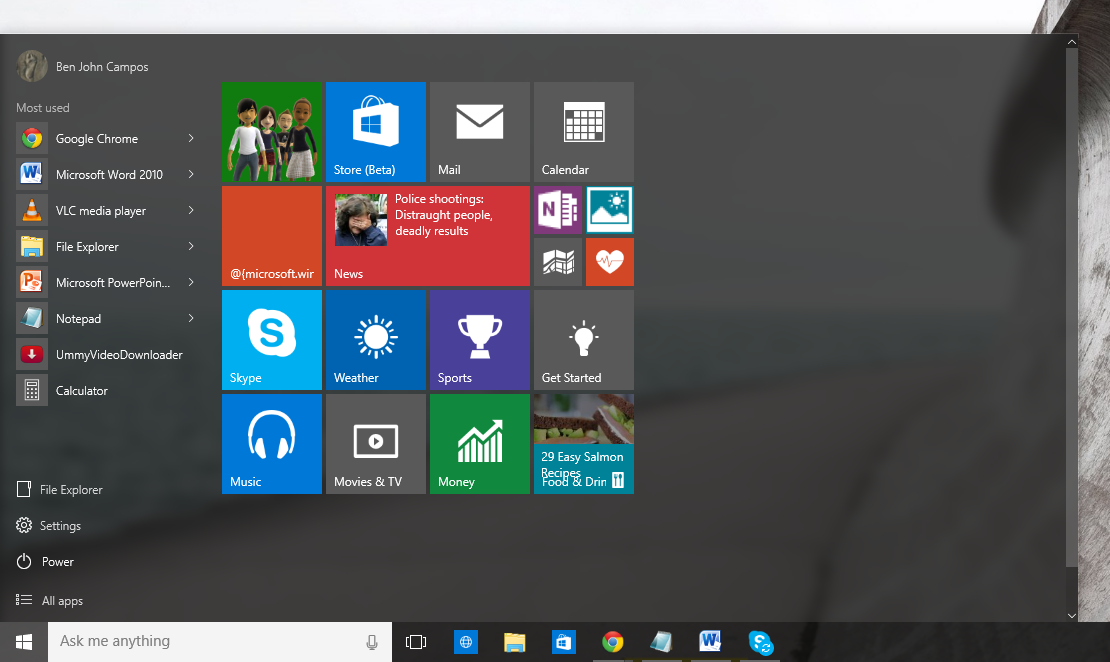Launch UmmyVideoDownloader from Most used
The width and height of the screenshot is (1110, 662).
pos(106,355)
